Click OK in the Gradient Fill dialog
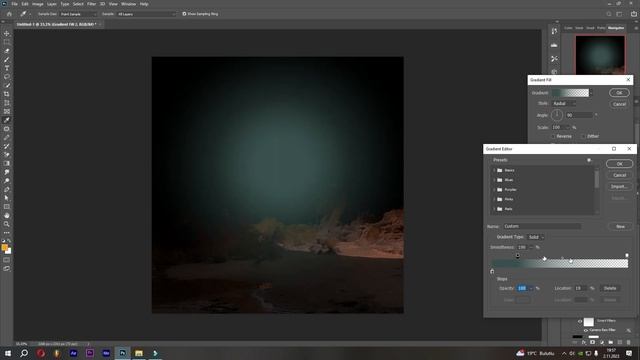The width and height of the screenshot is (640, 360). click(x=619, y=93)
